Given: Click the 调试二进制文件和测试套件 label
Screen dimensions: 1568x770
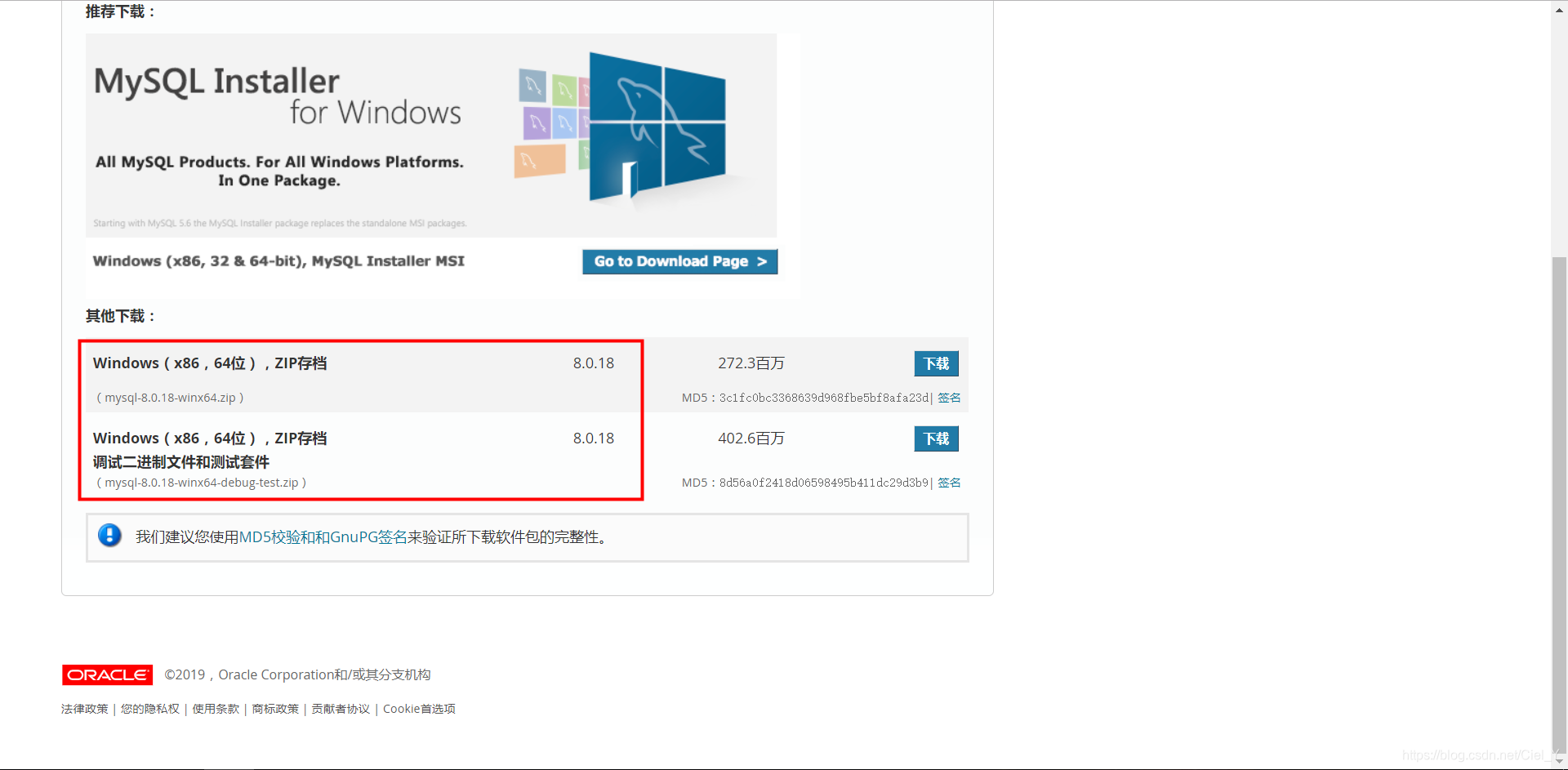Looking at the screenshot, I should point(181,462).
